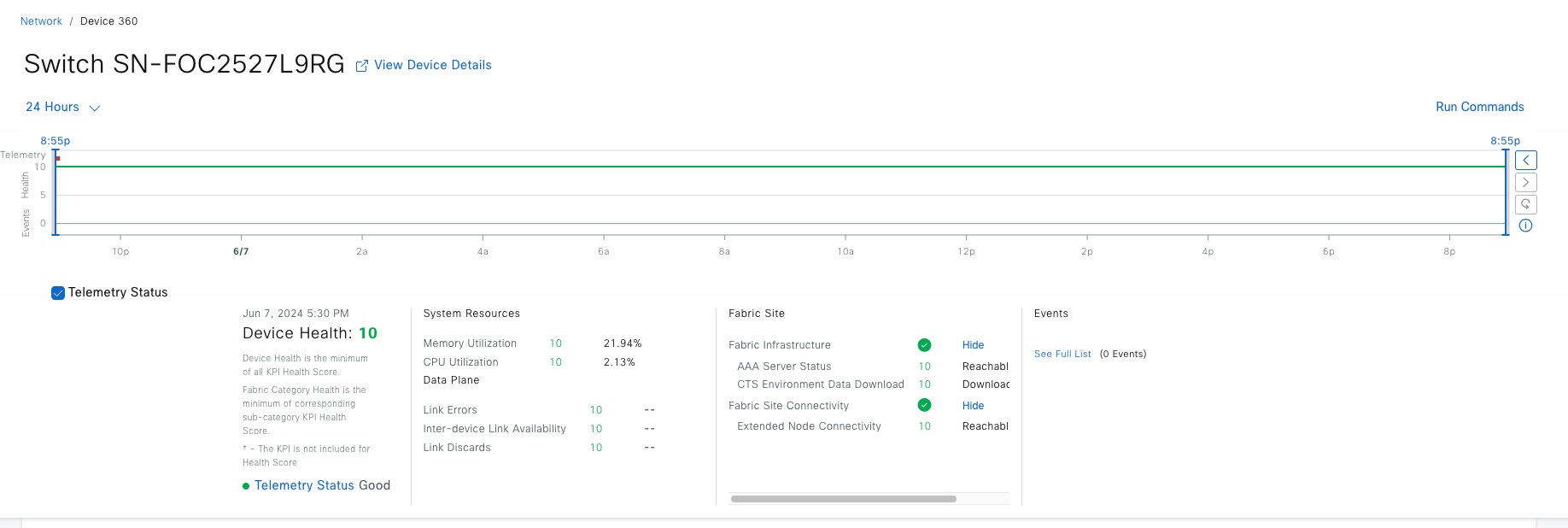Click the timeline previous (left arrow) button
The height and width of the screenshot is (528, 1568).
[1525, 161]
